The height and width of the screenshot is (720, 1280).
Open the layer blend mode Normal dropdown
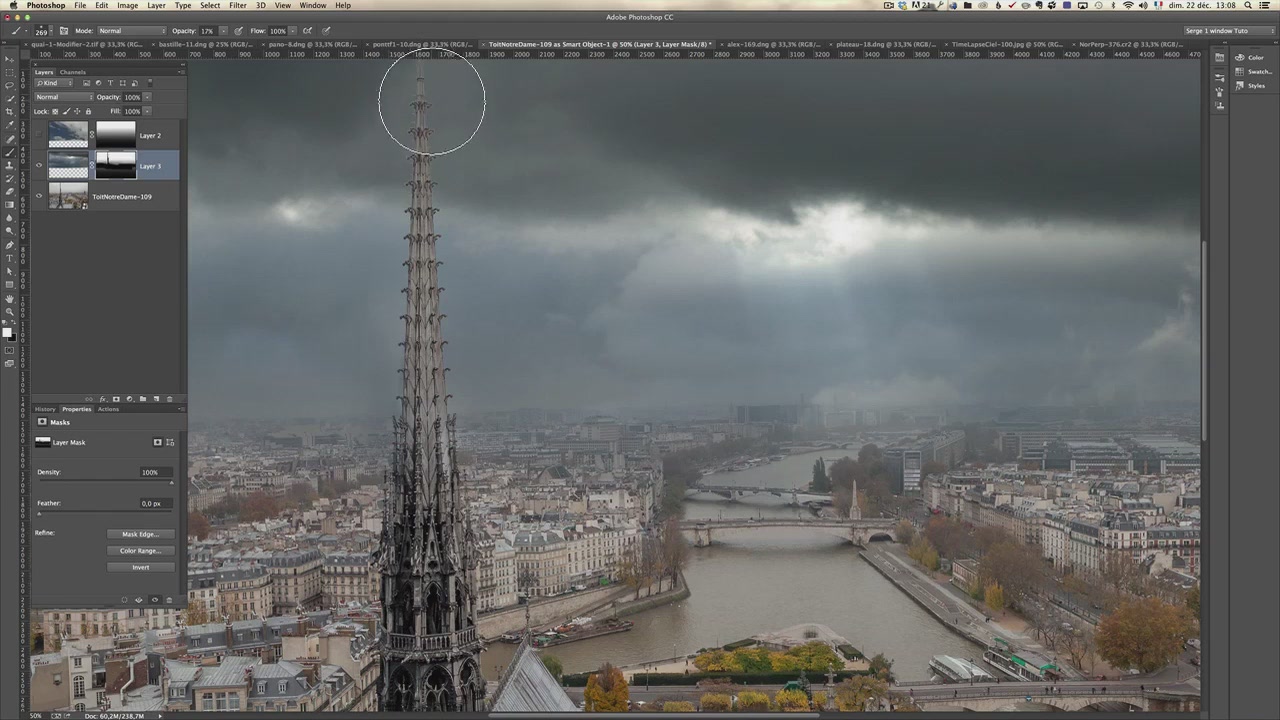tap(63, 97)
